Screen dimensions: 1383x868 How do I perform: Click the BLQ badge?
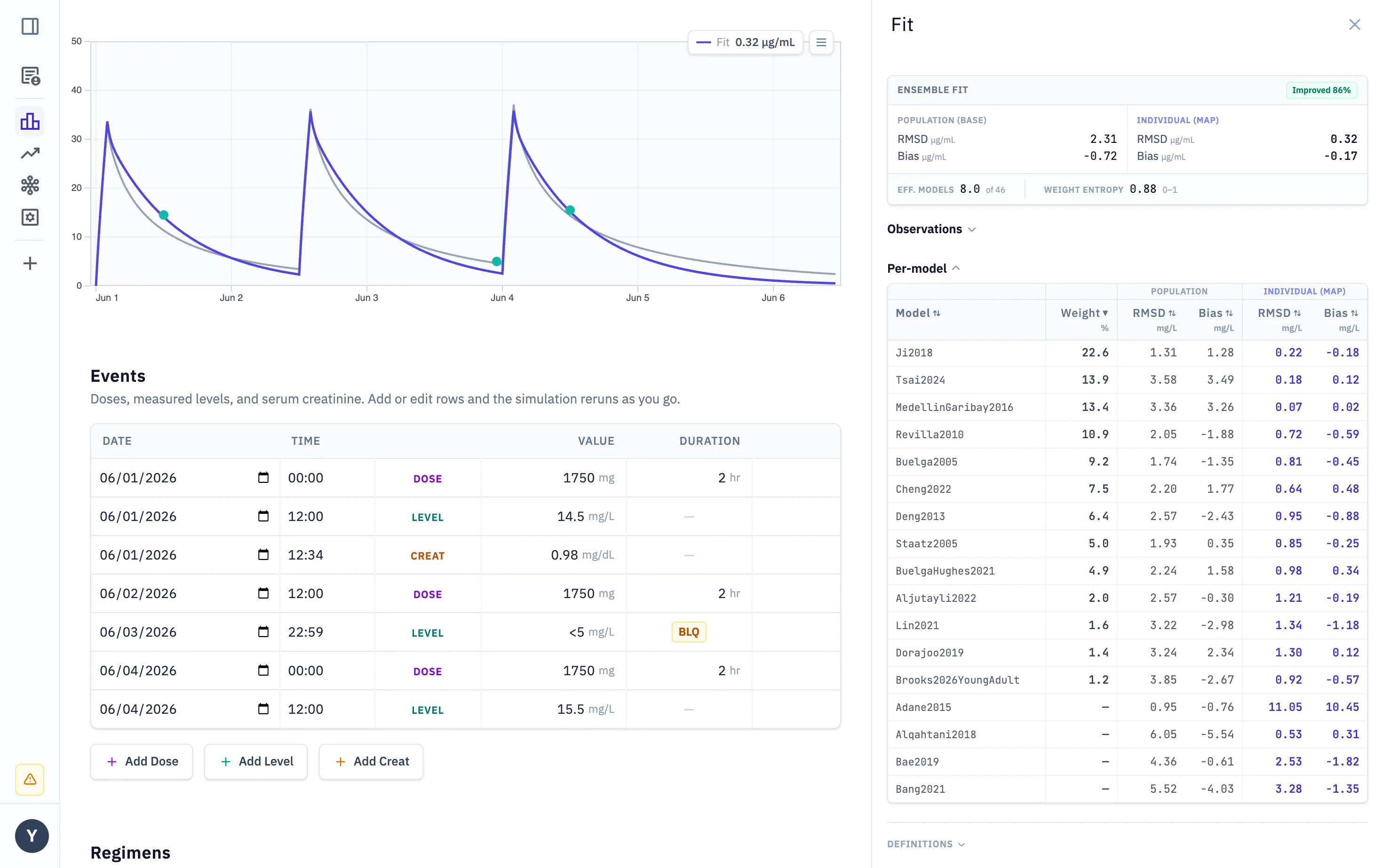tap(689, 631)
